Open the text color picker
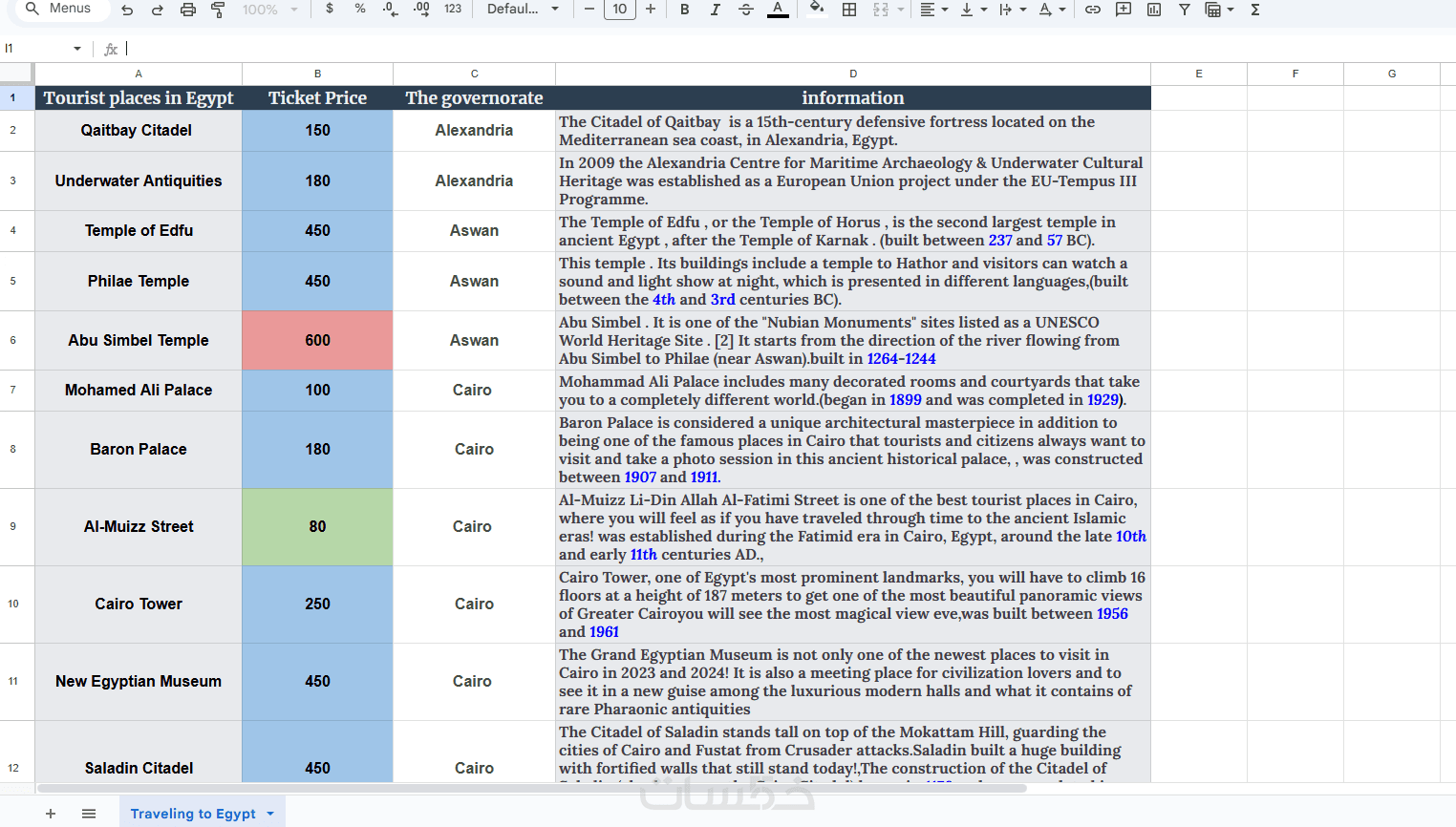The height and width of the screenshot is (827, 1456). pos(779,9)
